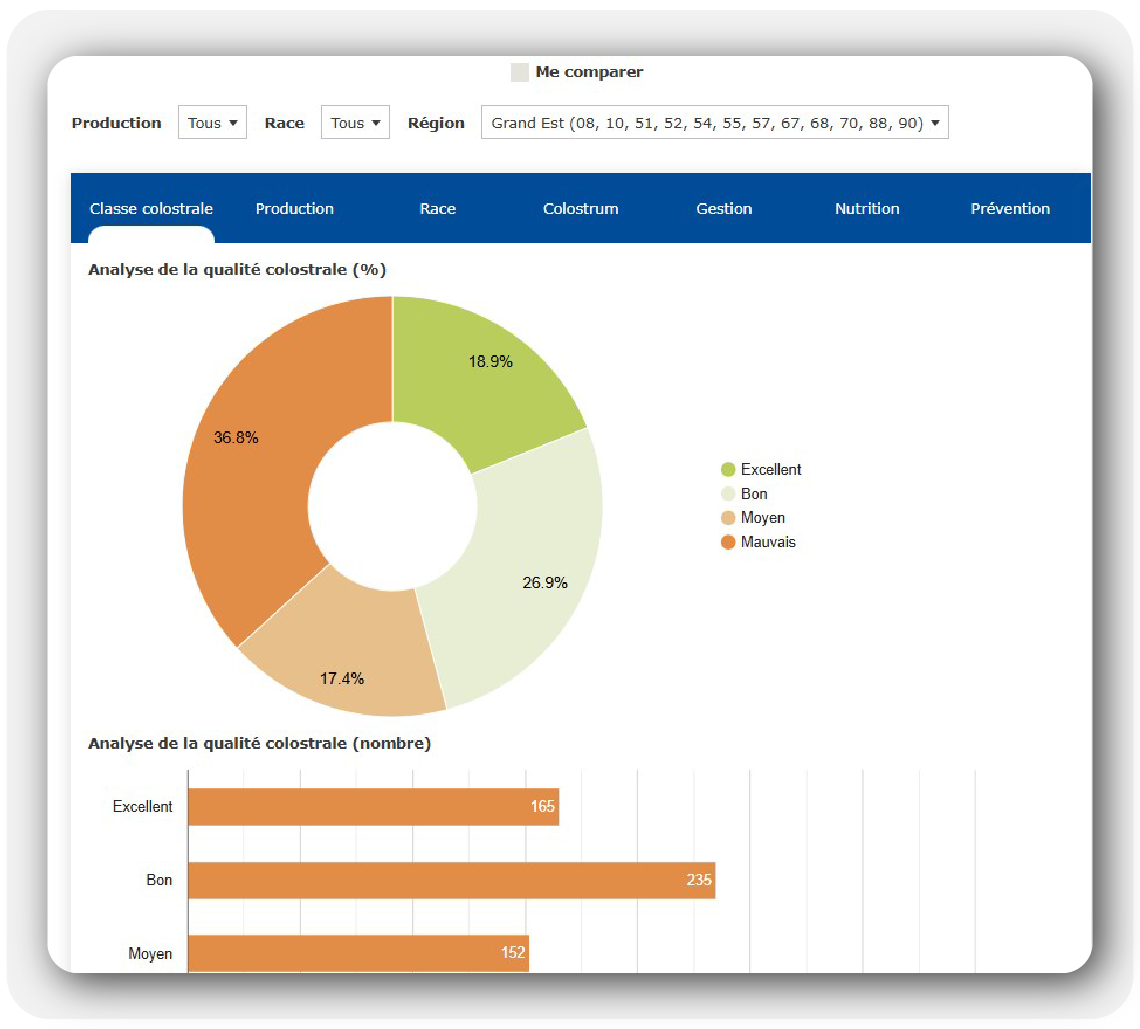
Task: Select the Prévention tab
Action: (x=1010, y=209)
